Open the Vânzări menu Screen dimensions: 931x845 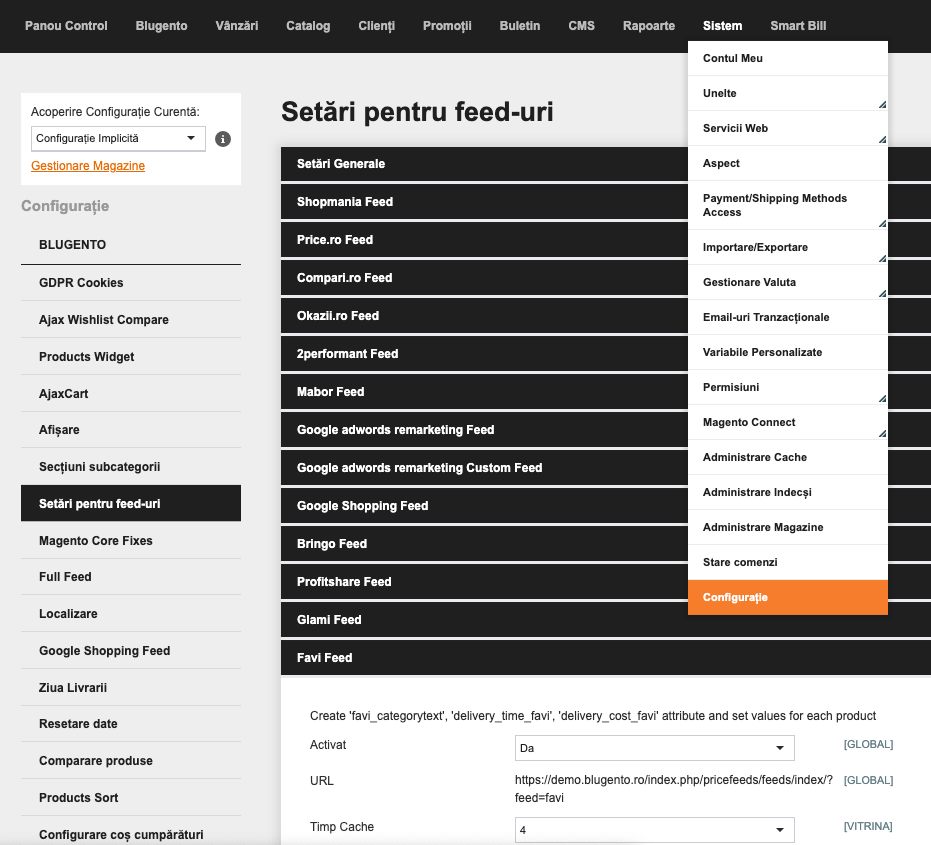pyautogui.click(x=236, y=26)
